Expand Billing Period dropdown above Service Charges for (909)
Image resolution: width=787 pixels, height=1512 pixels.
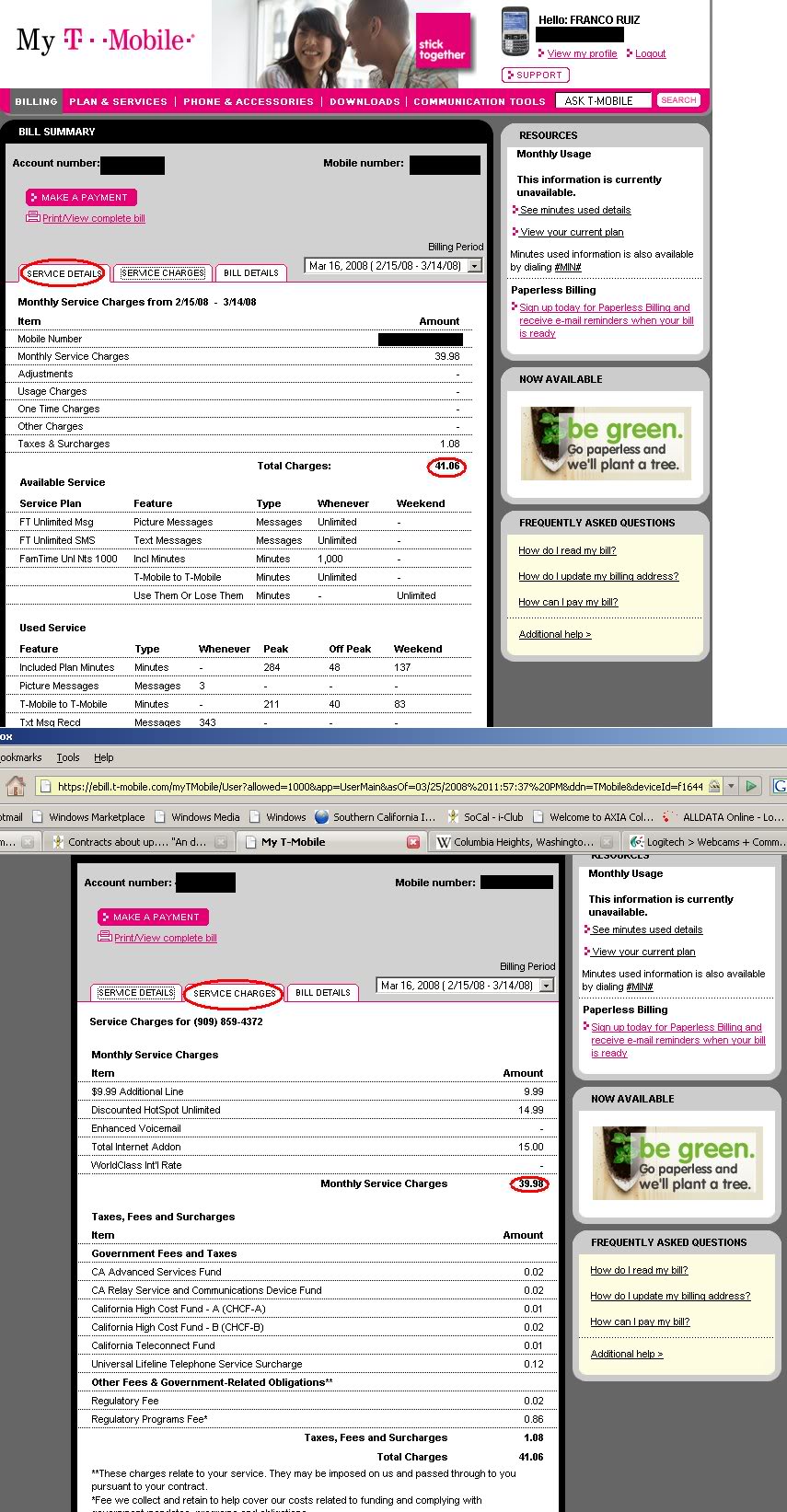pos(465,986)
